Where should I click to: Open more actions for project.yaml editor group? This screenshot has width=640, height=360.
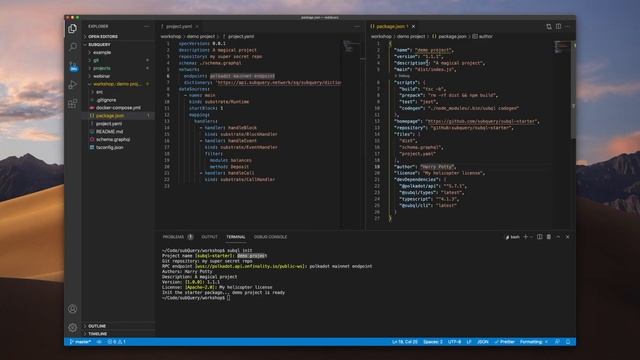pyautogui.click(x=357, y=27)
